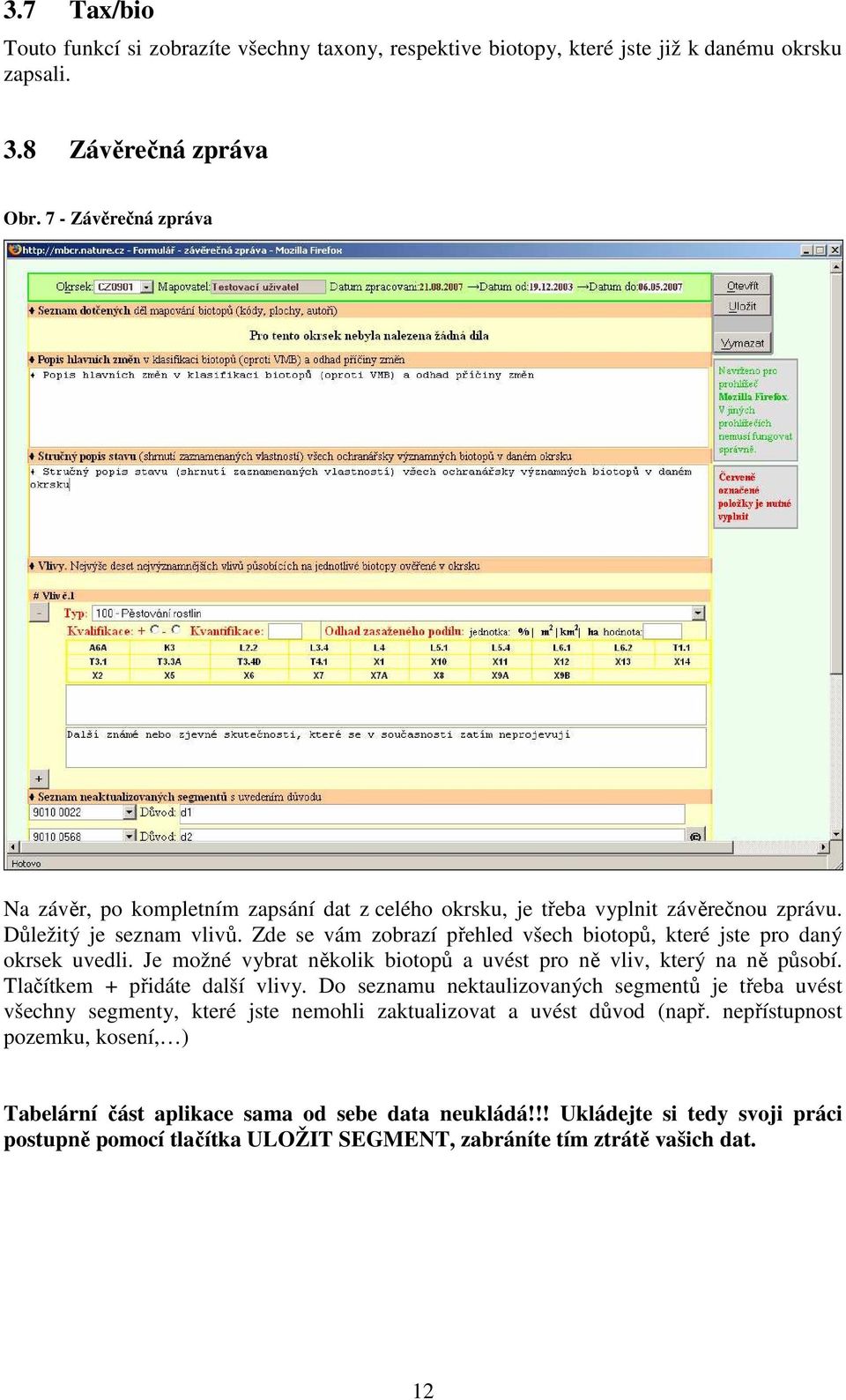Select biotope cell L2.2
The width and height of the screenshot is (846, 1400).
point(249,648)
